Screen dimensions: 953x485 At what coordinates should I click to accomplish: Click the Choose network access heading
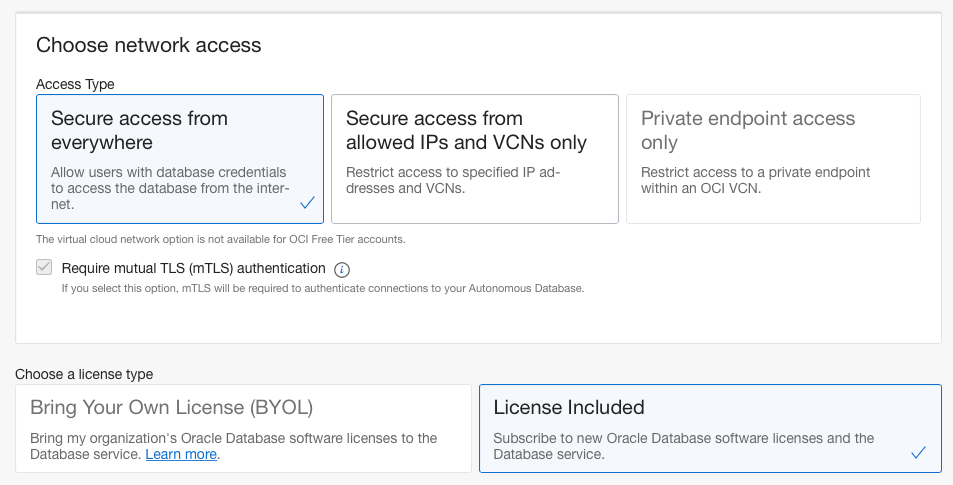tap(148, 45)
